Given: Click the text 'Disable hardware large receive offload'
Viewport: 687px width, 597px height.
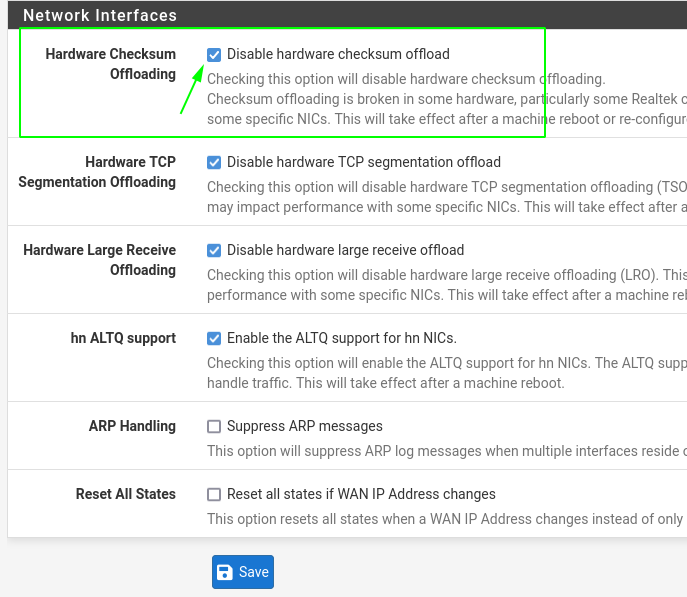Looking at the screenshot, I should click(345, 250).
